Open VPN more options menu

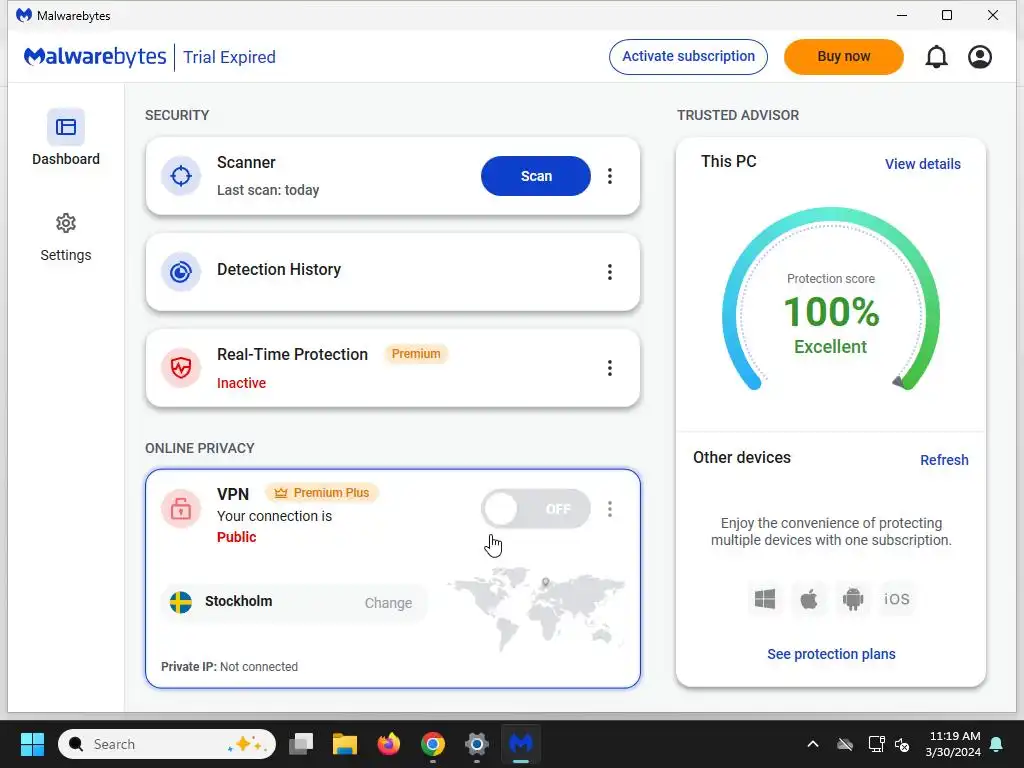tap(610, 509)
